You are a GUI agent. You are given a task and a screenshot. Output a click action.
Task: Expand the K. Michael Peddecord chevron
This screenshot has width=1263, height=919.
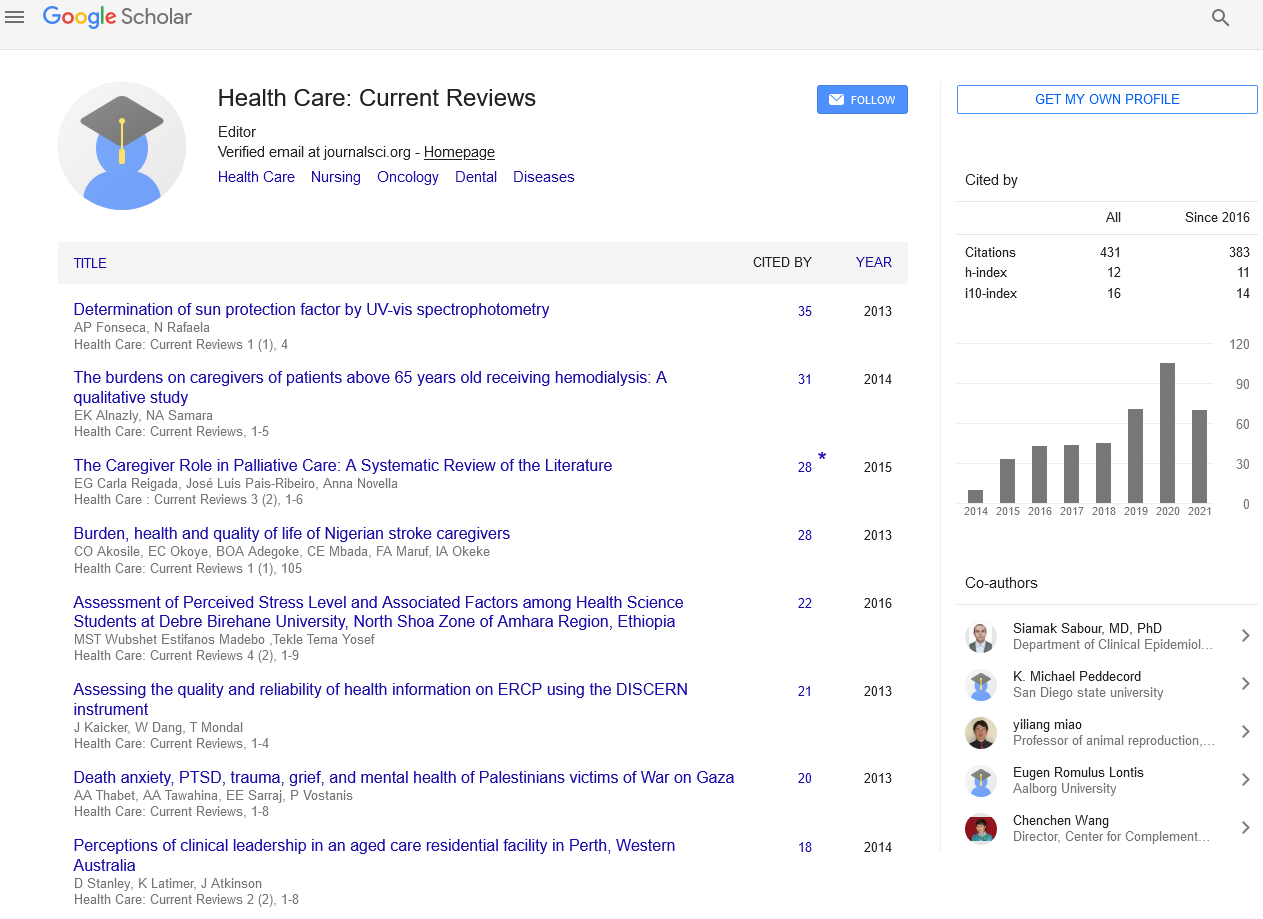coord(1245,684)
